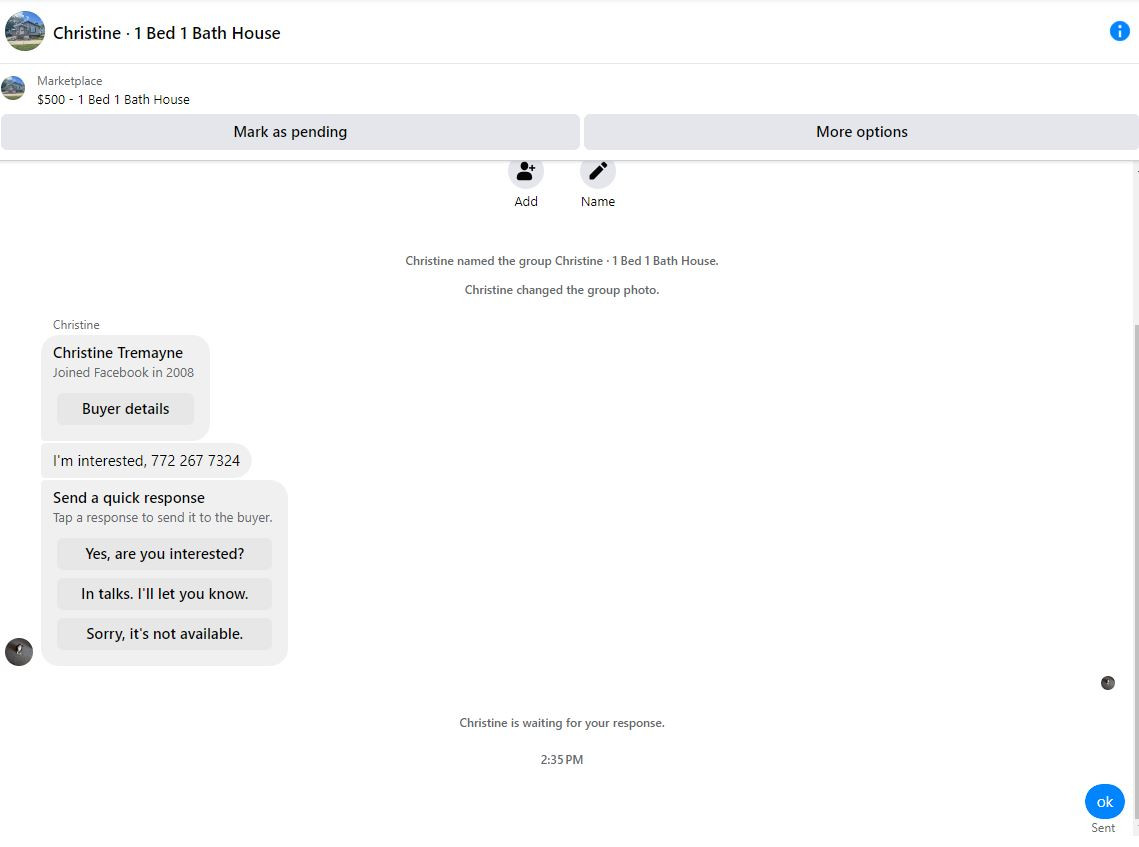
Task: Click the conversation title Christine · 1 Bed 1 Bath House
Action: point(166,33)
